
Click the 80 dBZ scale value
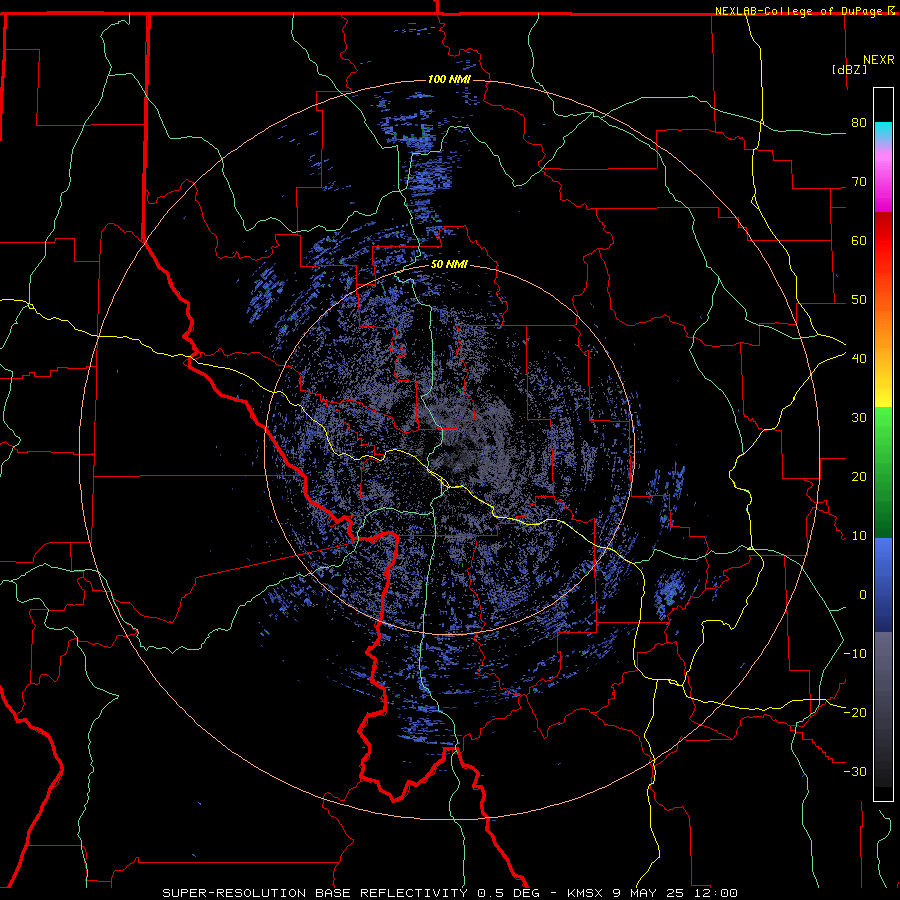[859, 123]
